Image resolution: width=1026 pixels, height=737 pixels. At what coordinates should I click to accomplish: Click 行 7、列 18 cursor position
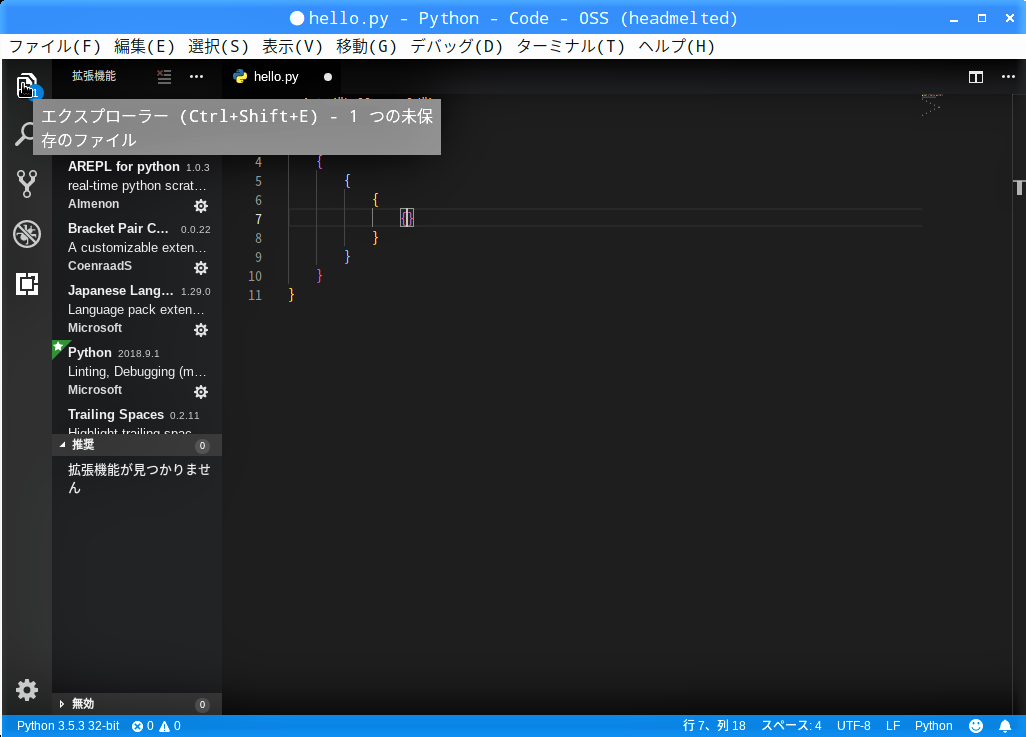(x=714, y=726)
